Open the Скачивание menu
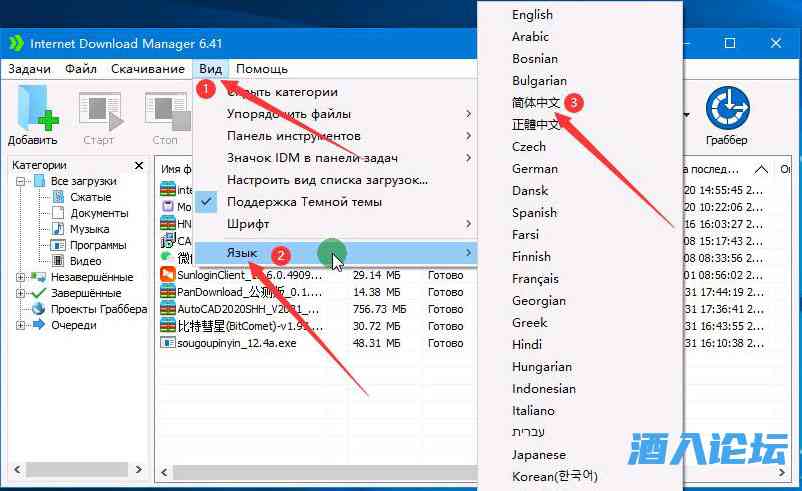The height and width of the screenshot is (491, 802). pos(148,69)
